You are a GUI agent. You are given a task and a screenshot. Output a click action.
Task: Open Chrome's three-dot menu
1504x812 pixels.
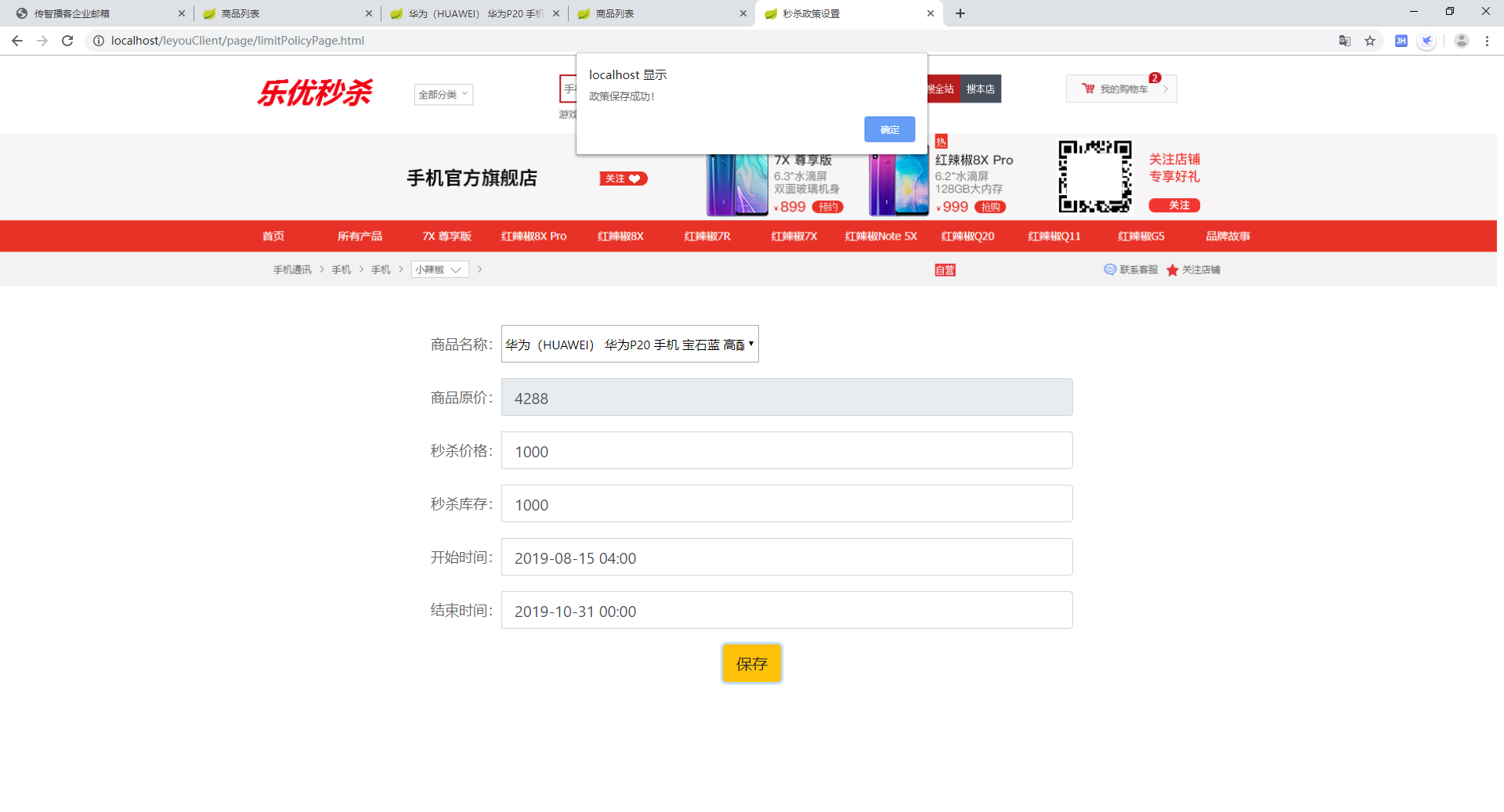[x=1487, y=41]
